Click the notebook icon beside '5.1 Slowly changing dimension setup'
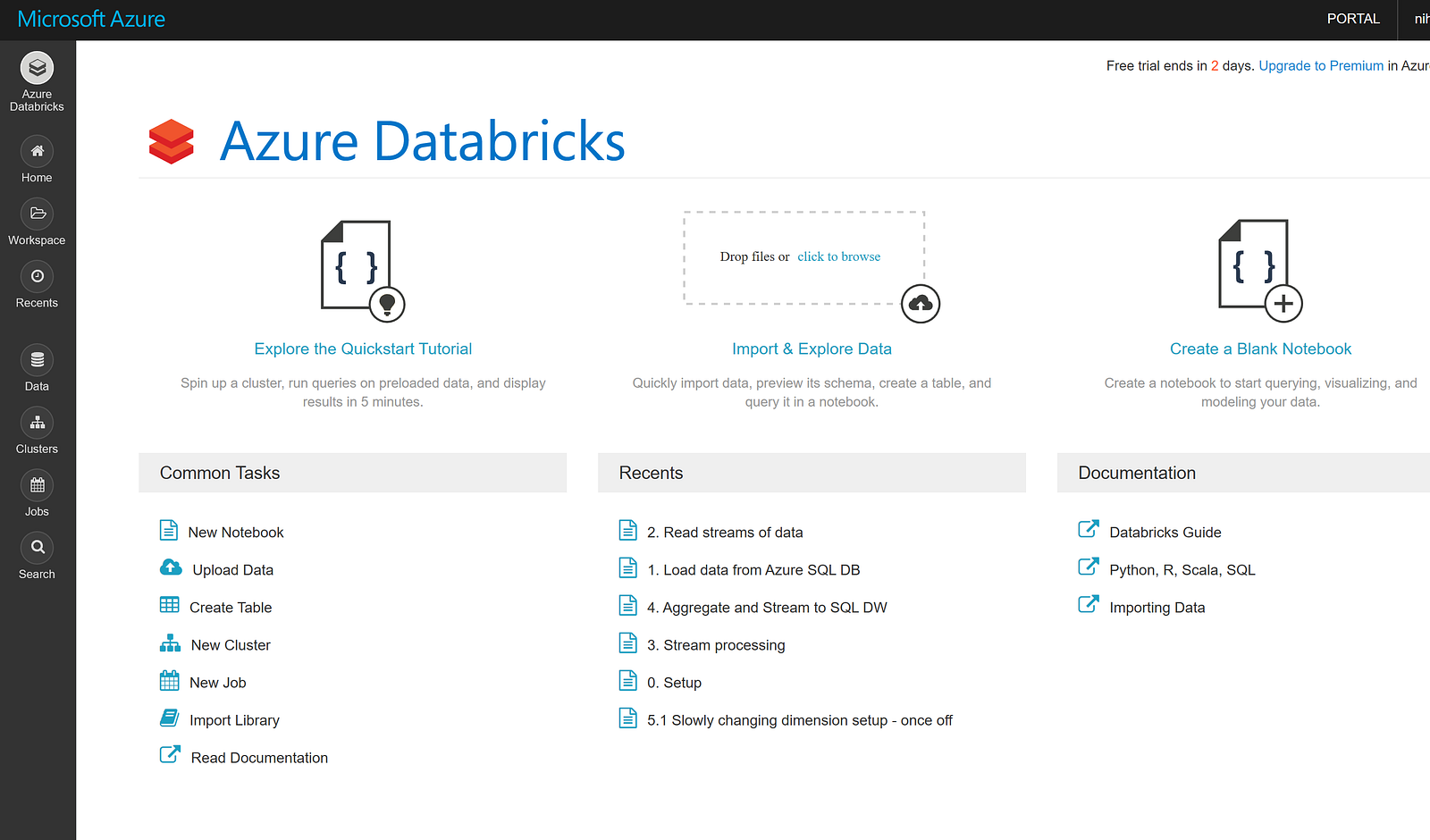The image size is (1430, 840). tap(628, 718)
